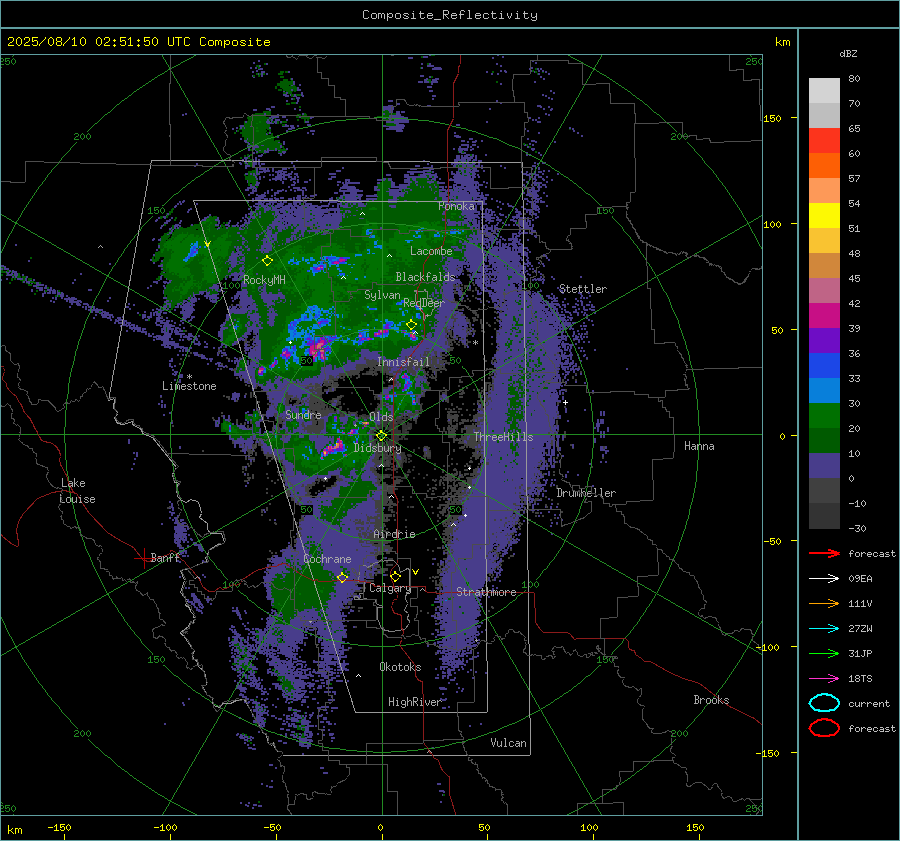This screenshot has height=841, width=900.
Task: Click the 27ZW legend label
Action: point(860,629)
